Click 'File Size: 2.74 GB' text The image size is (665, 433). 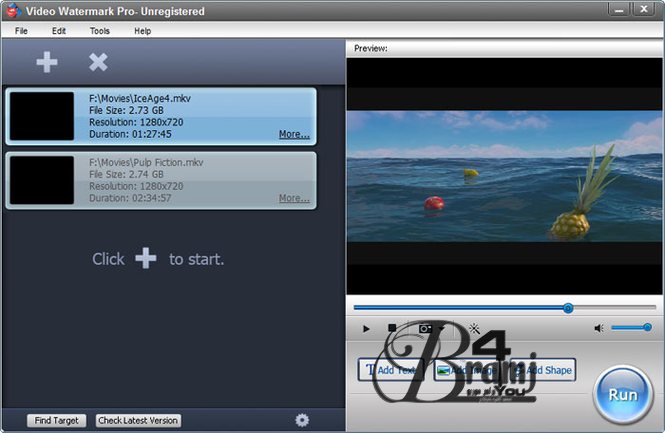point(126,174)
